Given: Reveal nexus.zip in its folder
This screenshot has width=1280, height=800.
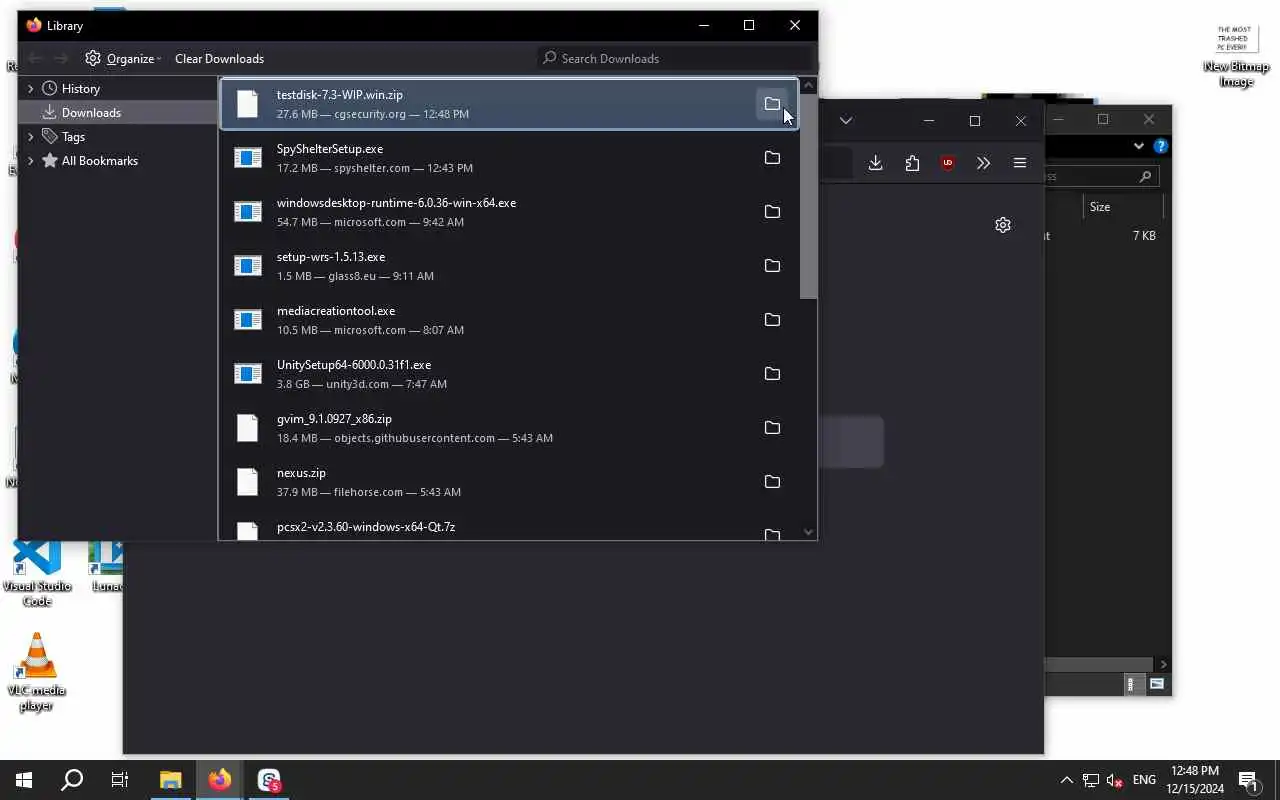Looking at the screenshot, I should [772, 482].
